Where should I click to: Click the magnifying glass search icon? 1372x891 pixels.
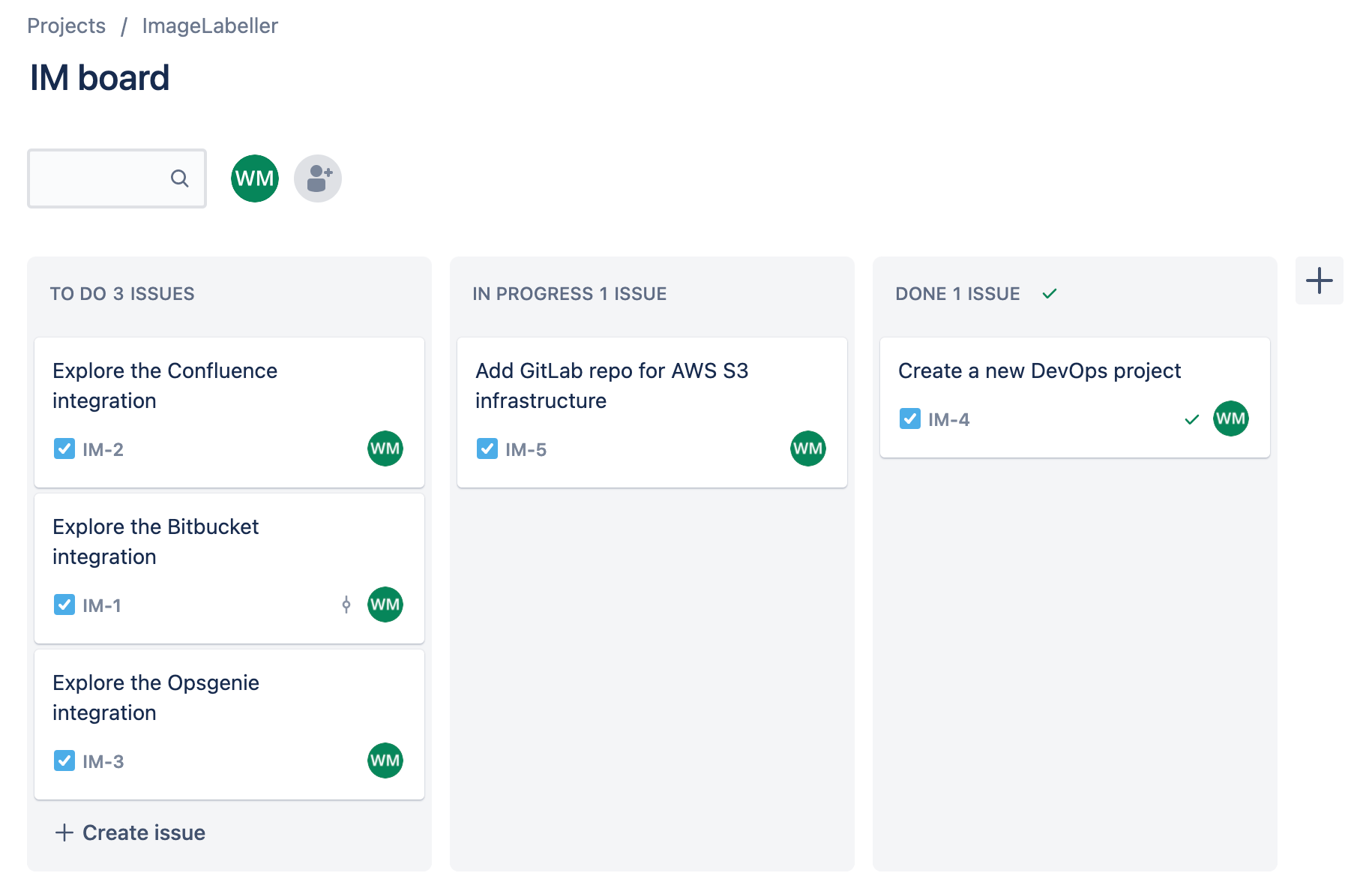(x=179, y=178)
